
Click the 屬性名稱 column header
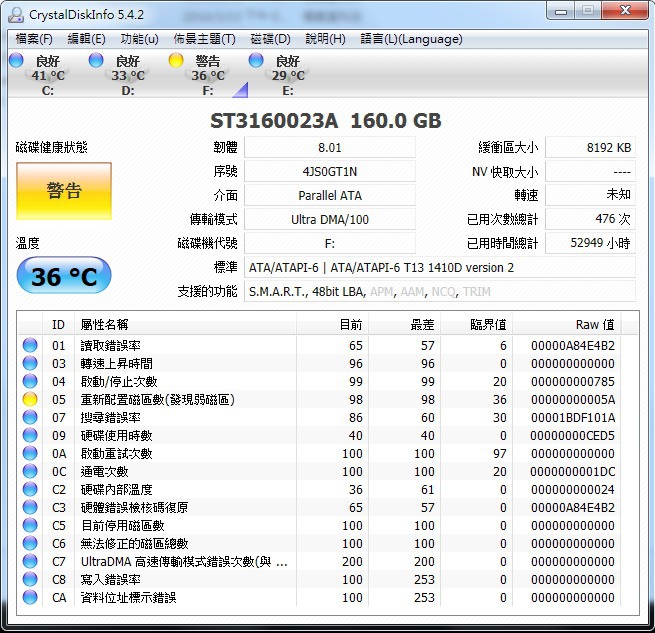point(185,324)
